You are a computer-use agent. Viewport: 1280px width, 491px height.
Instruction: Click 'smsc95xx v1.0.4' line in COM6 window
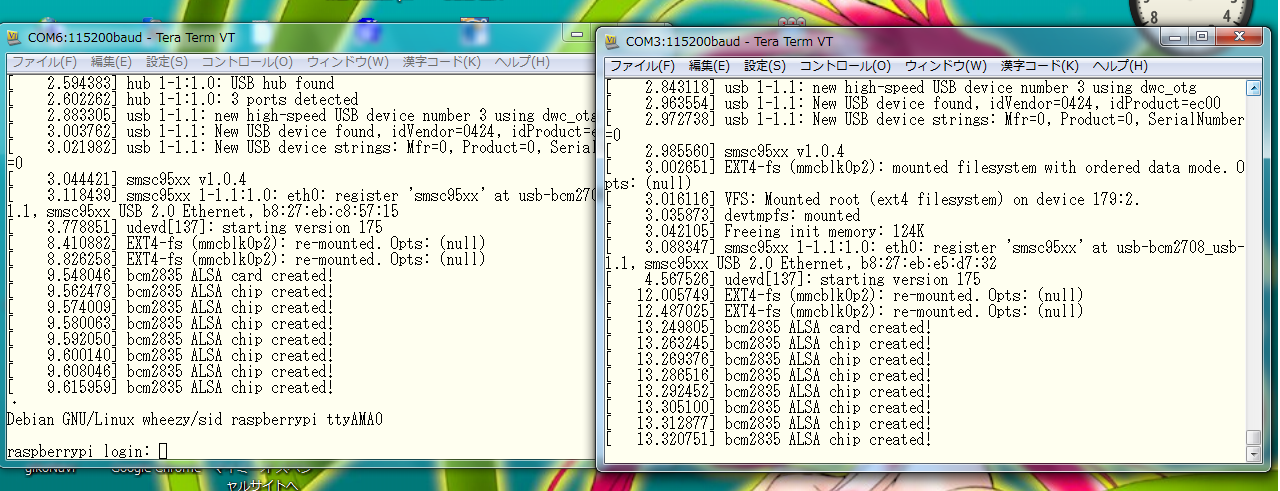126,180
